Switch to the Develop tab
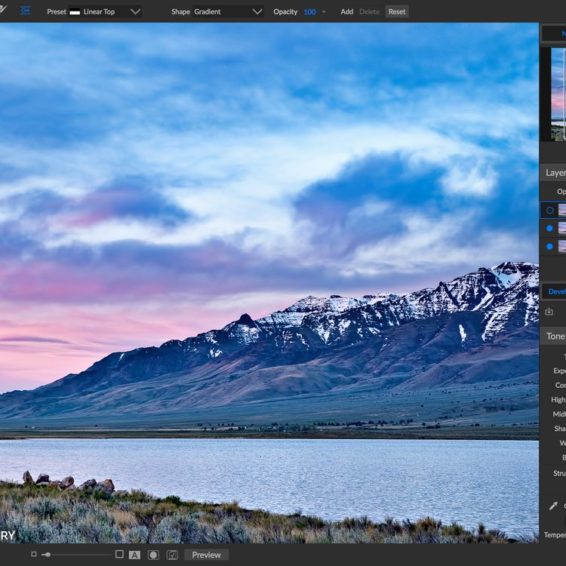The image size is (566, 566). [x=554, y=292]
